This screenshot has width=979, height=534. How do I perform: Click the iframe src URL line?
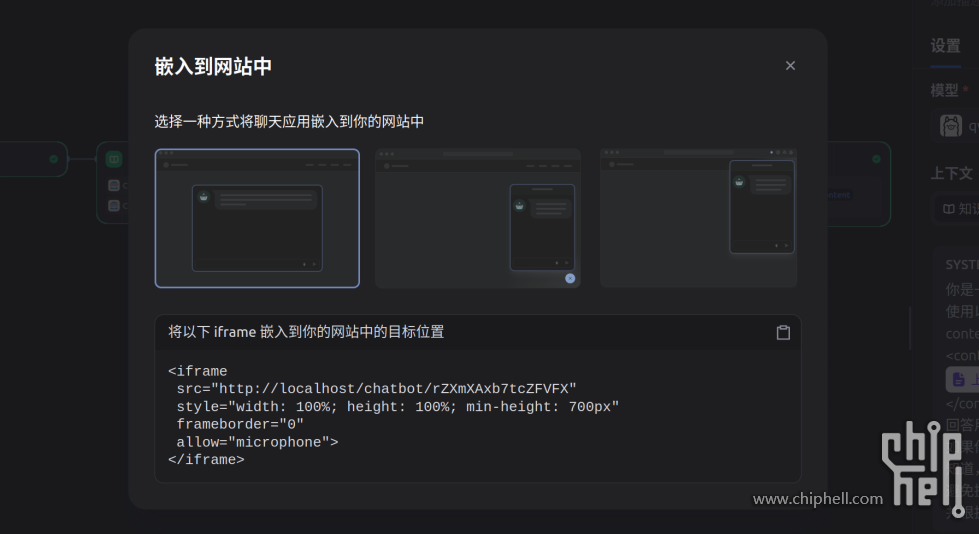376,389
